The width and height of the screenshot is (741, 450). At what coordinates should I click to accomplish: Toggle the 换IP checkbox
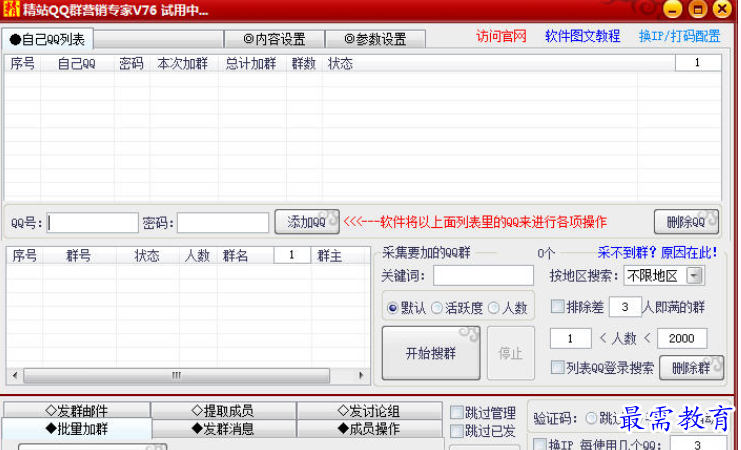(540, 444)
